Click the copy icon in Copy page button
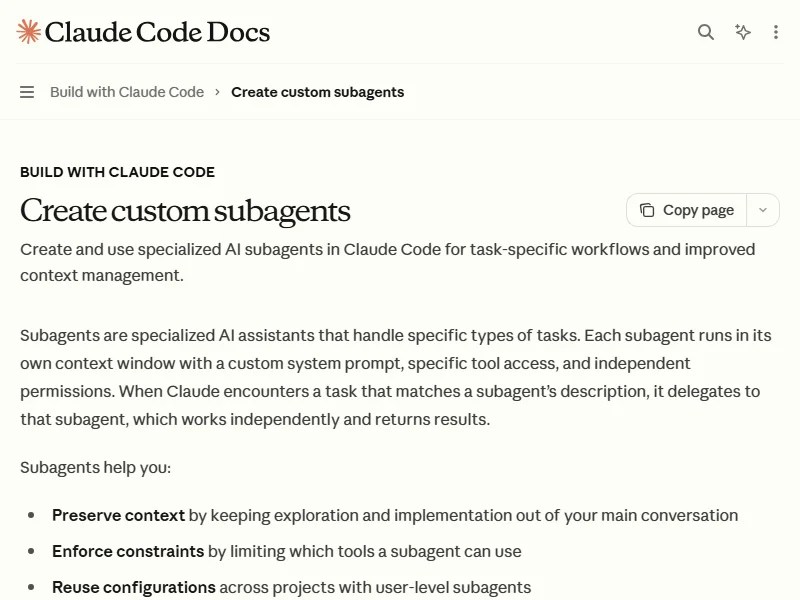 click(x=647, y=210)
